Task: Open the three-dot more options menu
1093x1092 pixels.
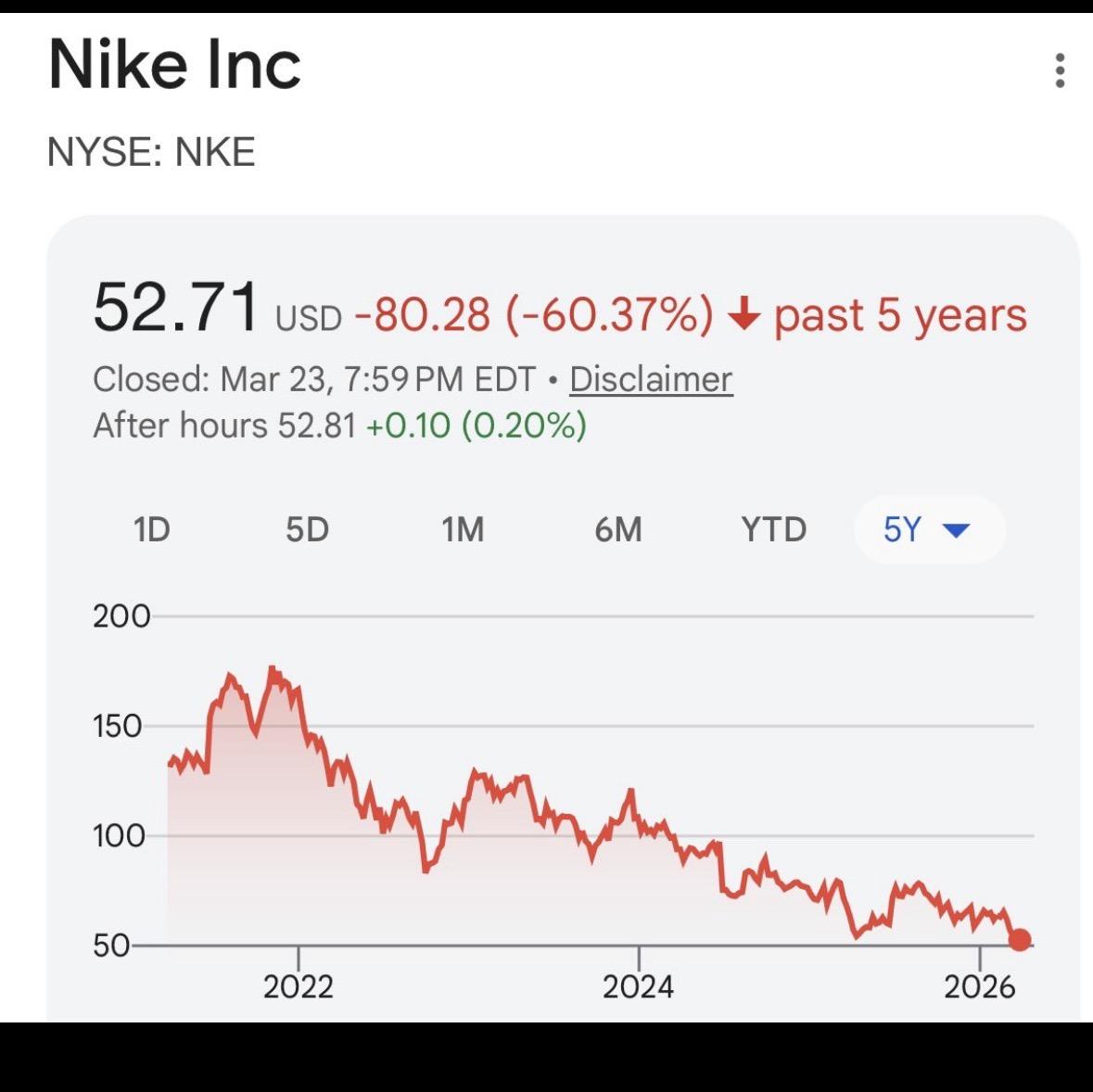Action: click(1060, 70)
